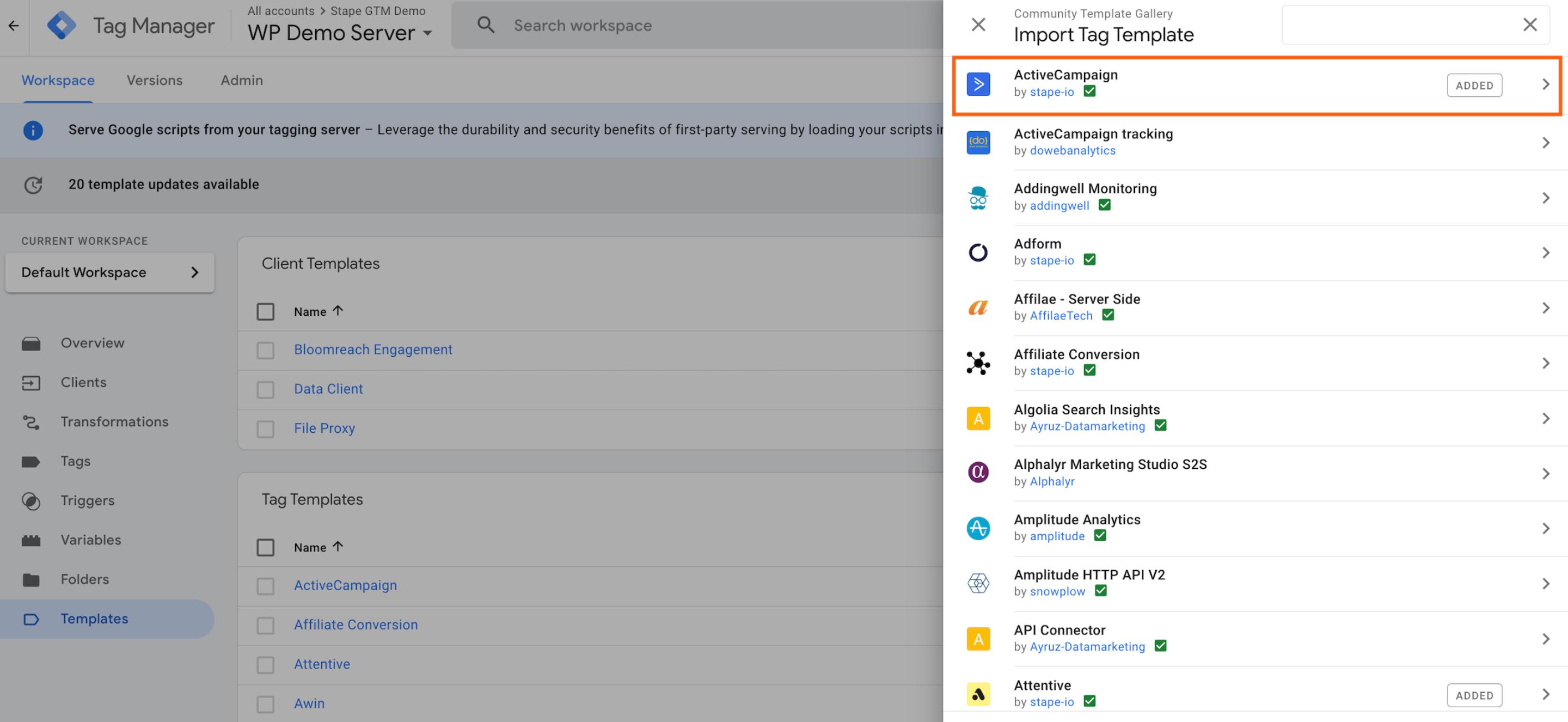
Task: Open the Awin tag template link
Action: tap(309, 703)
